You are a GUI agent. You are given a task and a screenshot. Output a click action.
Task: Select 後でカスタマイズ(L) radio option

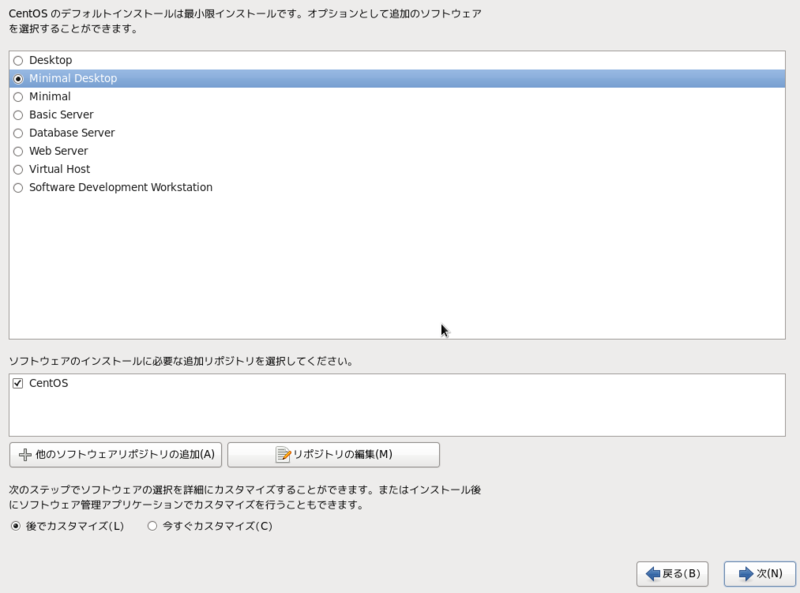[x=16, y=526]
